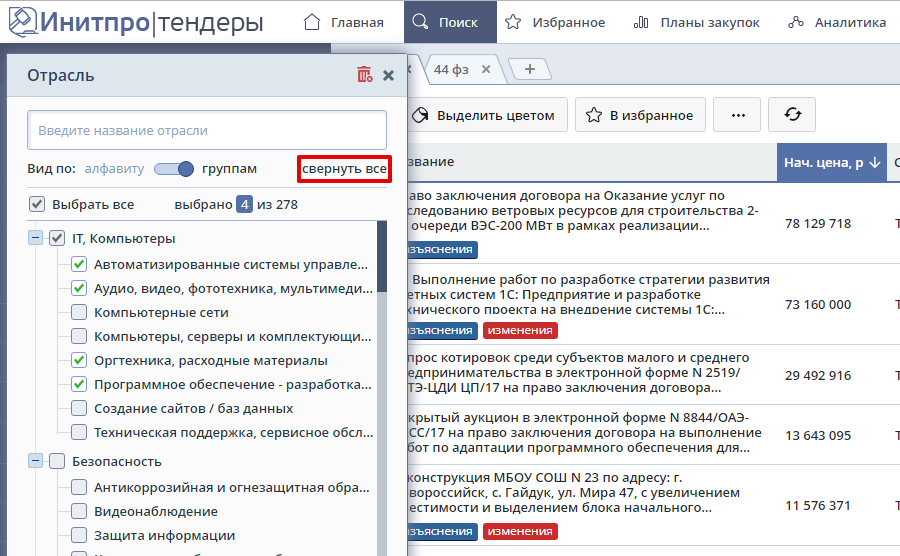This screenshot has height=556, width=900.
Task: Toggle view between алфавиту and группам
Action: click(x=172, y=169)
